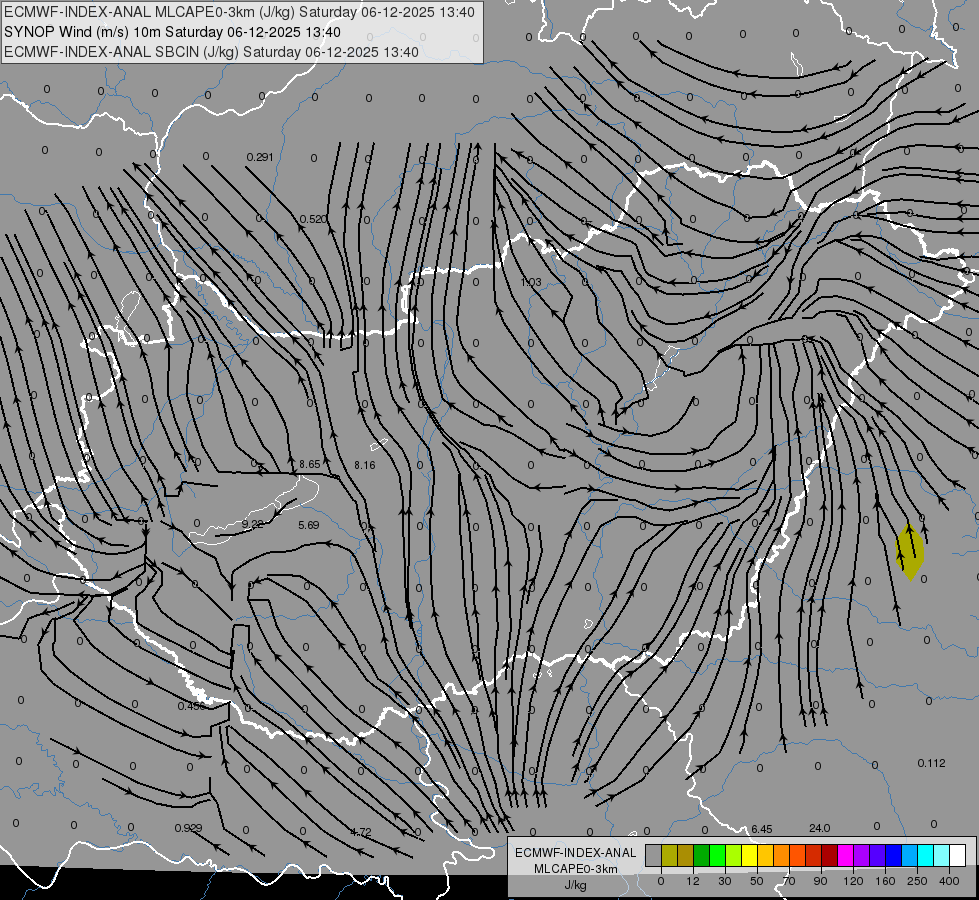Image resolution: width=979 pixels, height=900 pixels.
Task: Click the 6.45 value label
Action: (x=762, y=829)
